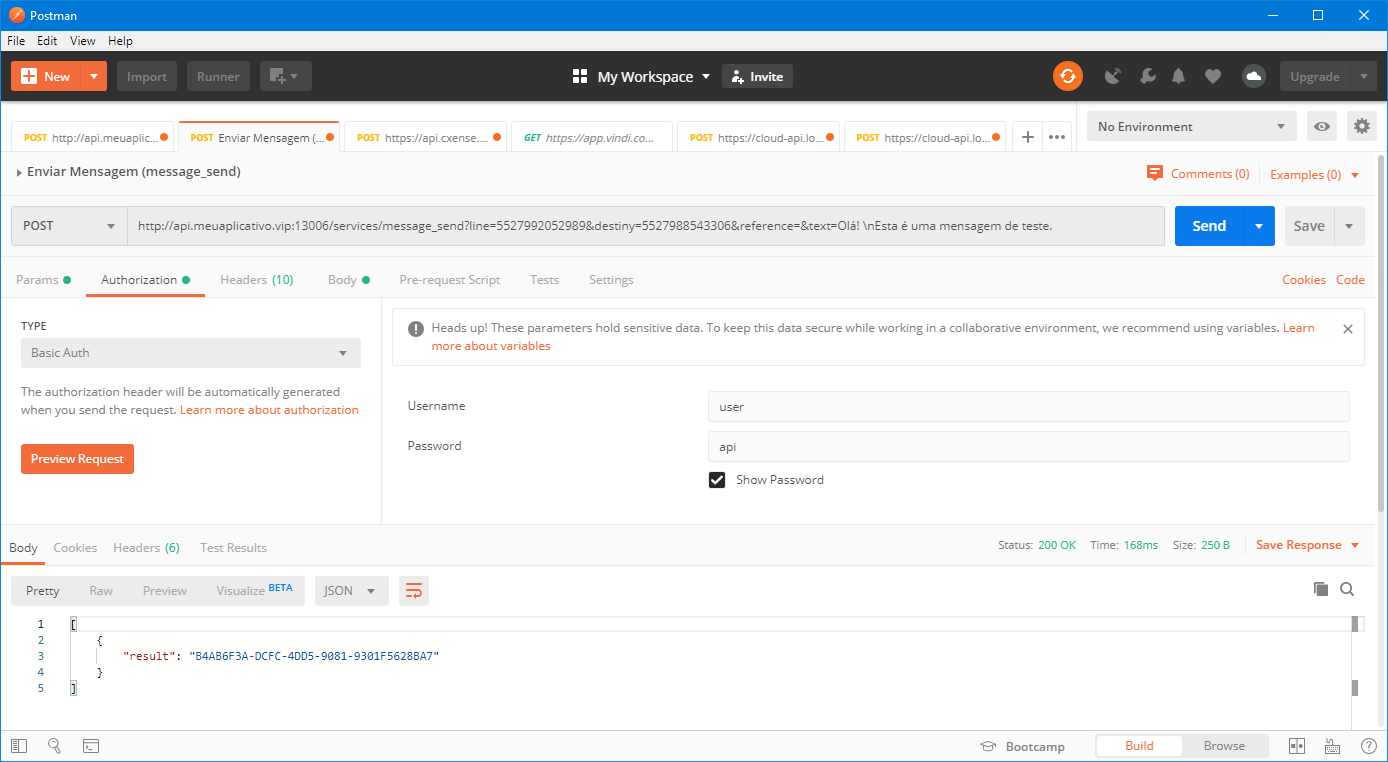The image size is (1388, 762).
Task: Switch to the Browse mode toggle
Action: 1224,746
